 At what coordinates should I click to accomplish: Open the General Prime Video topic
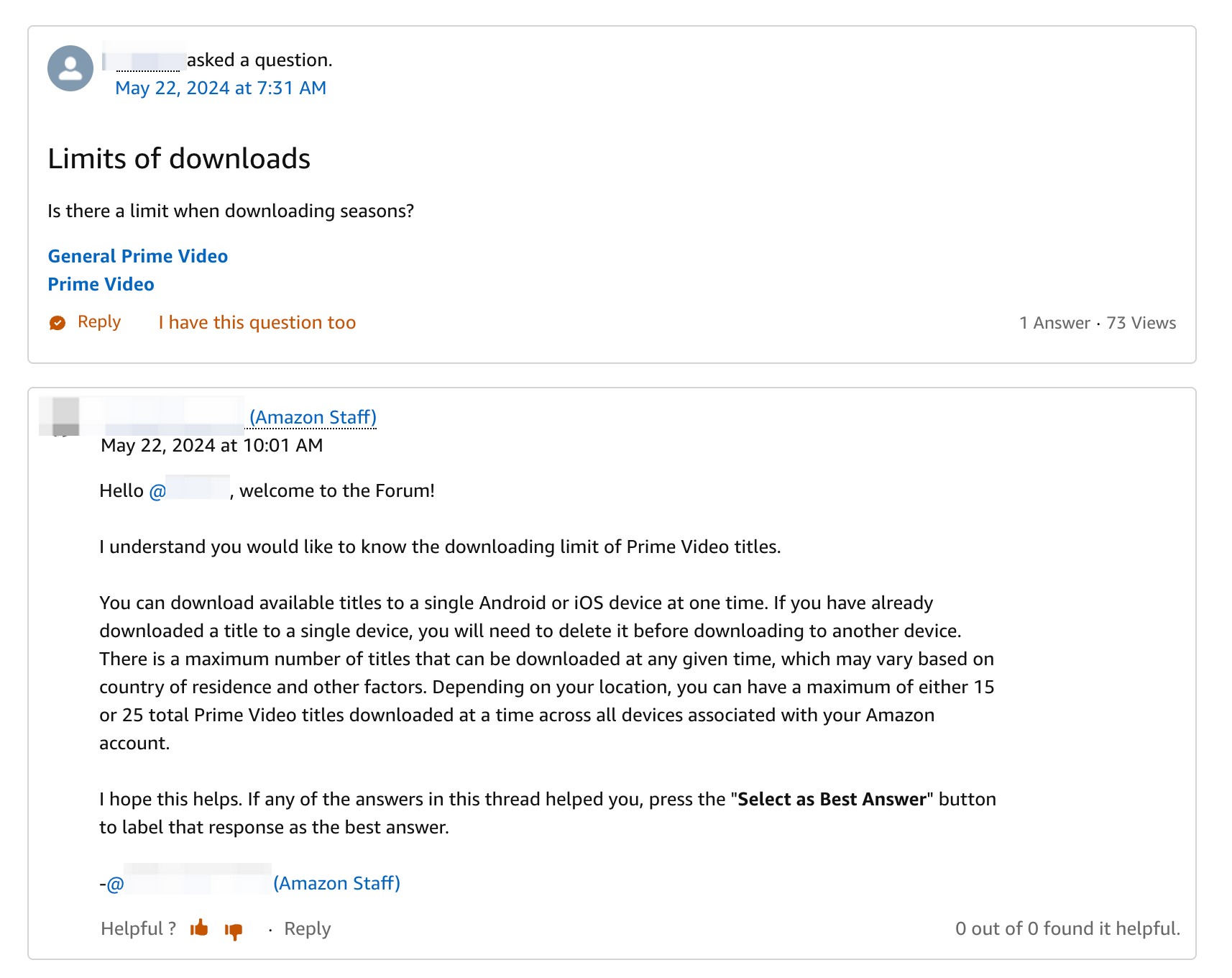137,256
